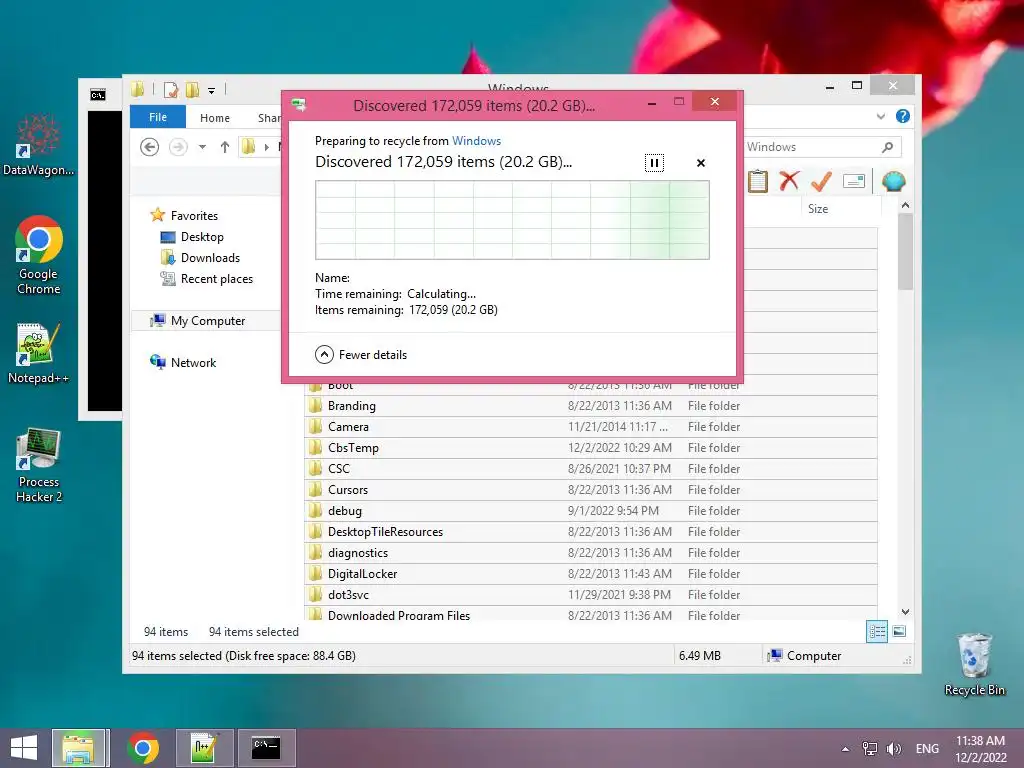Screen dimensions: 1024x768
Task: Select the Cursors folder
Action: 590,489
